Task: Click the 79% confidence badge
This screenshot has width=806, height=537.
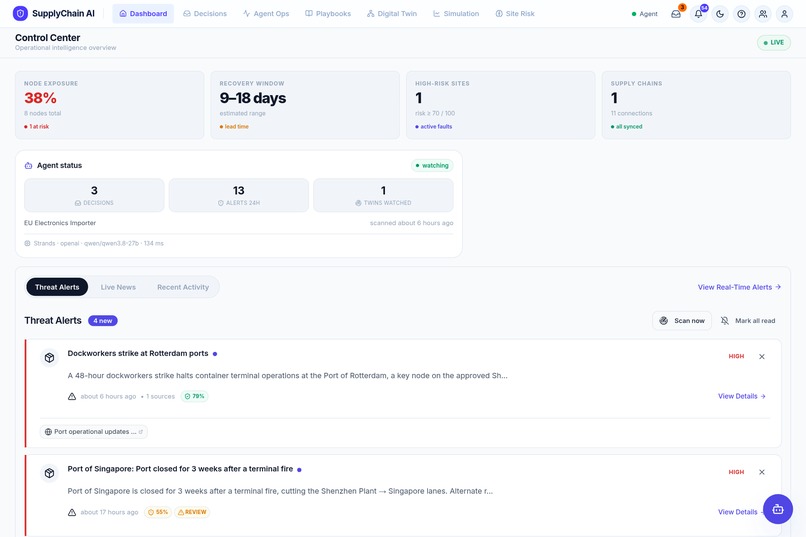Action: [194, 396]
